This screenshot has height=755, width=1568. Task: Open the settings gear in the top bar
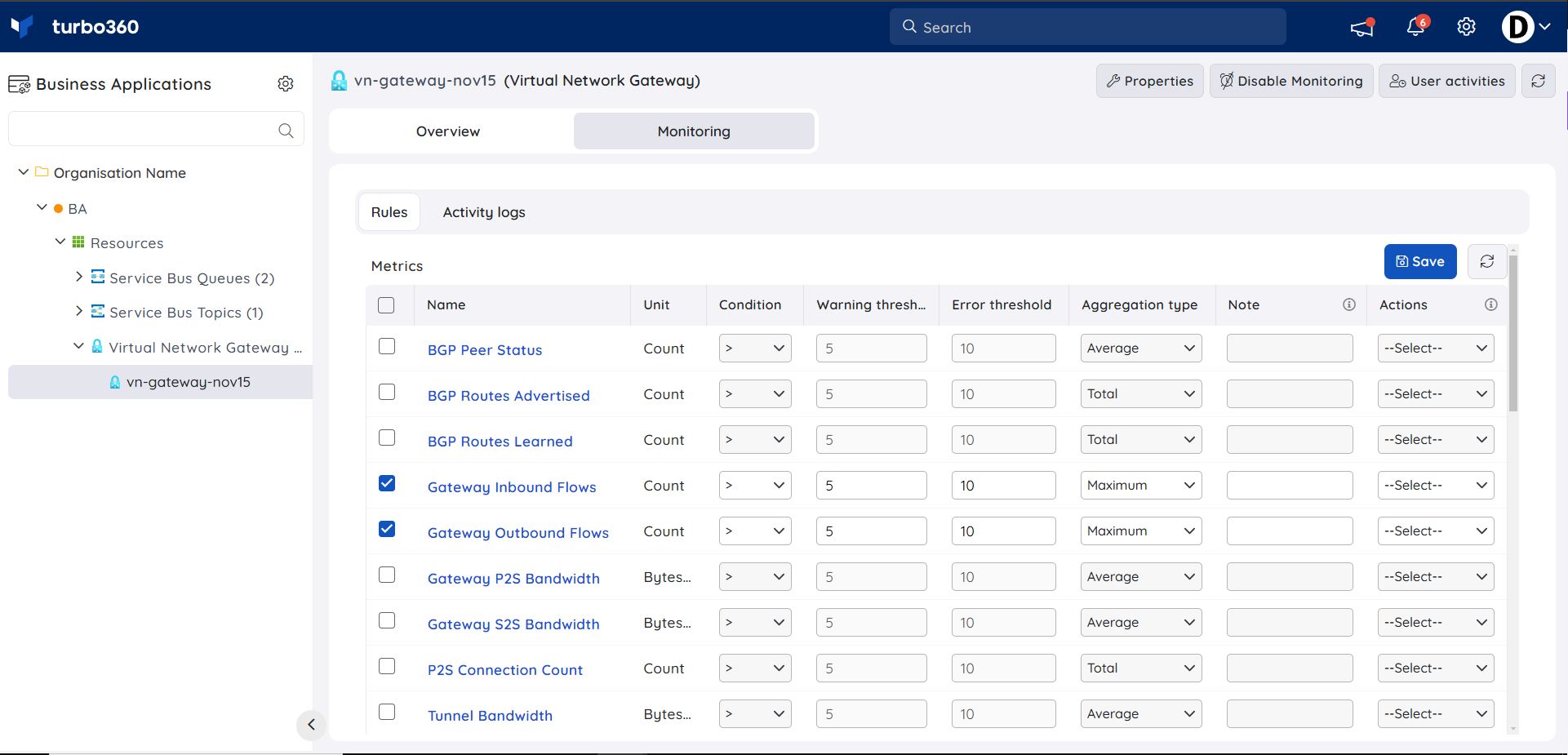(1466, 27)
